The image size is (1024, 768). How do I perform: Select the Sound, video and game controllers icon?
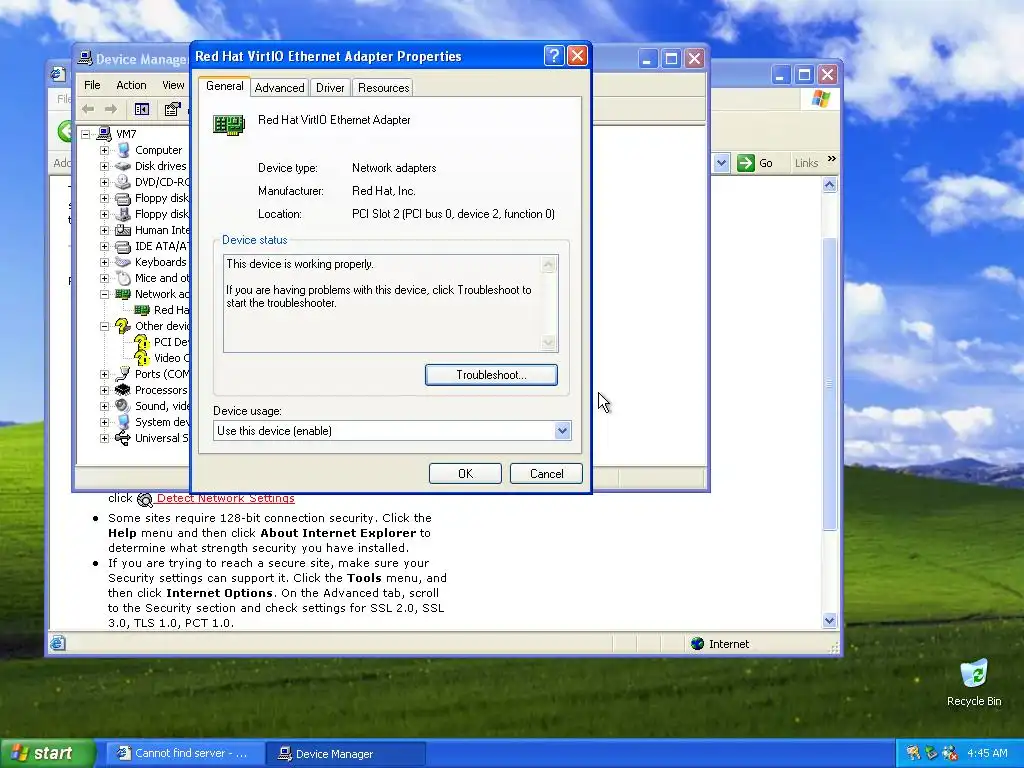pyautogui.click(x=123, y=406)
